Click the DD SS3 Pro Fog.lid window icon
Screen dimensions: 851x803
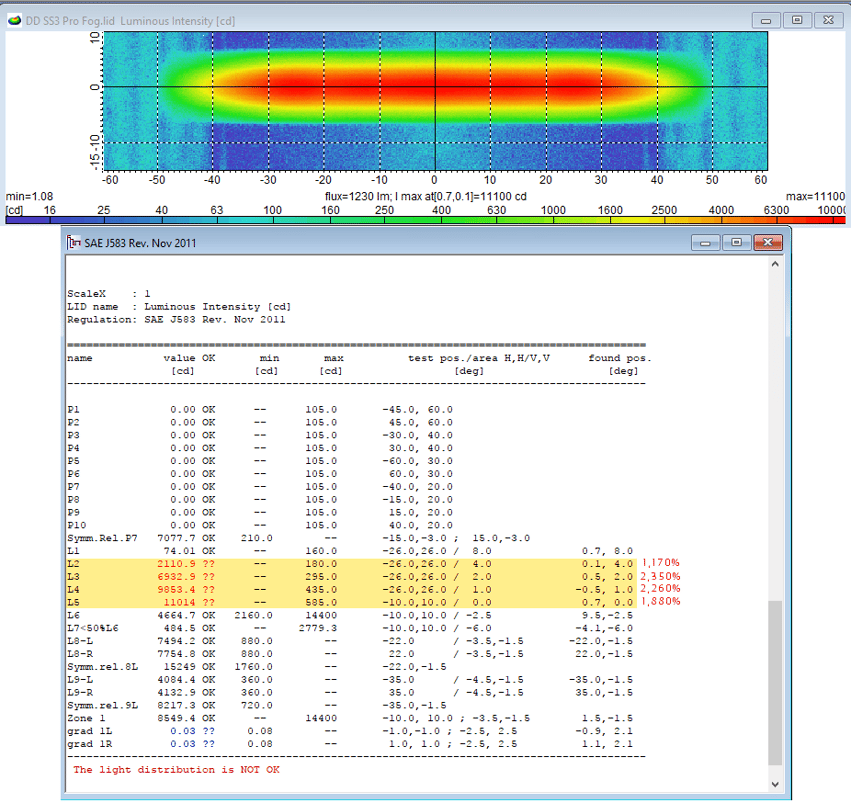click(x=15, y=21)
